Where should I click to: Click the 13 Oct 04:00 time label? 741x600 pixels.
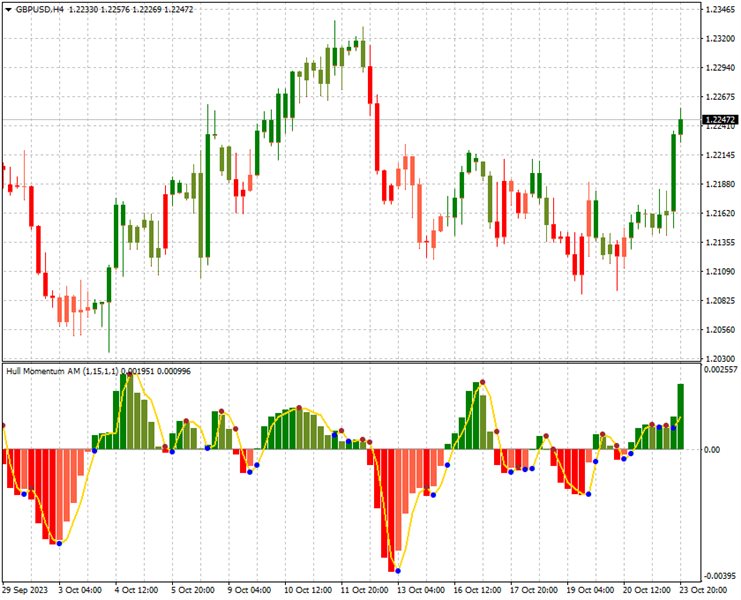tap(421, 590)
